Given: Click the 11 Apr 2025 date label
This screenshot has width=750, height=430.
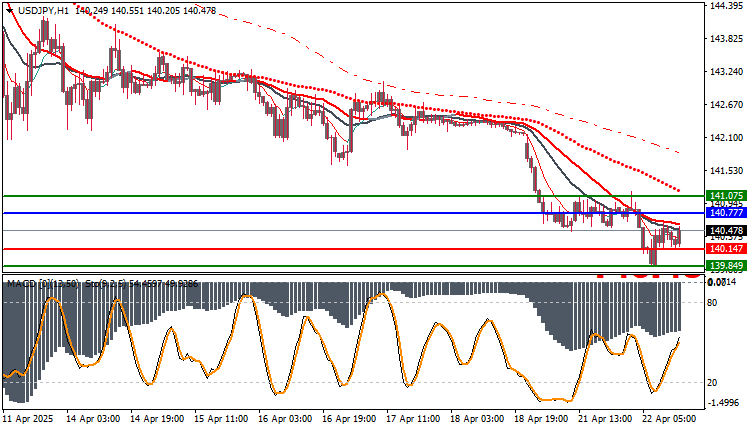Looking at the screenshot, I should coord(28,419).
